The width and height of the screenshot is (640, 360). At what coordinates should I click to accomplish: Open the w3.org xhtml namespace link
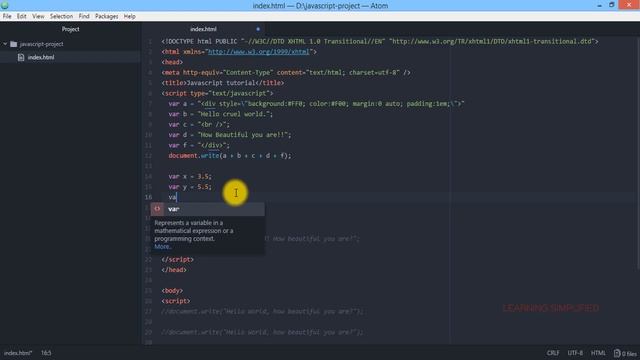pyautogui.click(x=259, y=52)
